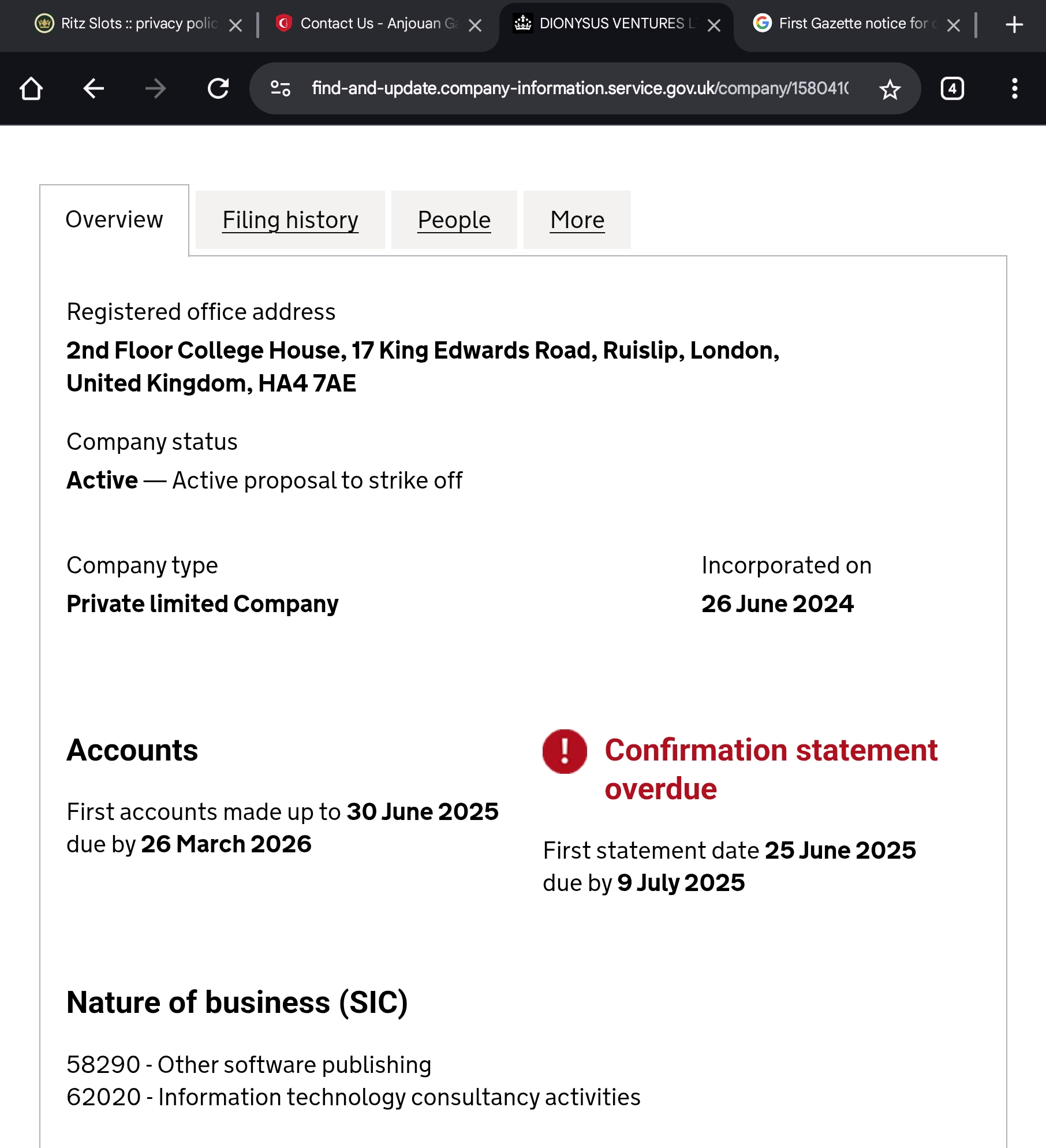
Task: Go back to the previous page
Action: pos(94,89)
